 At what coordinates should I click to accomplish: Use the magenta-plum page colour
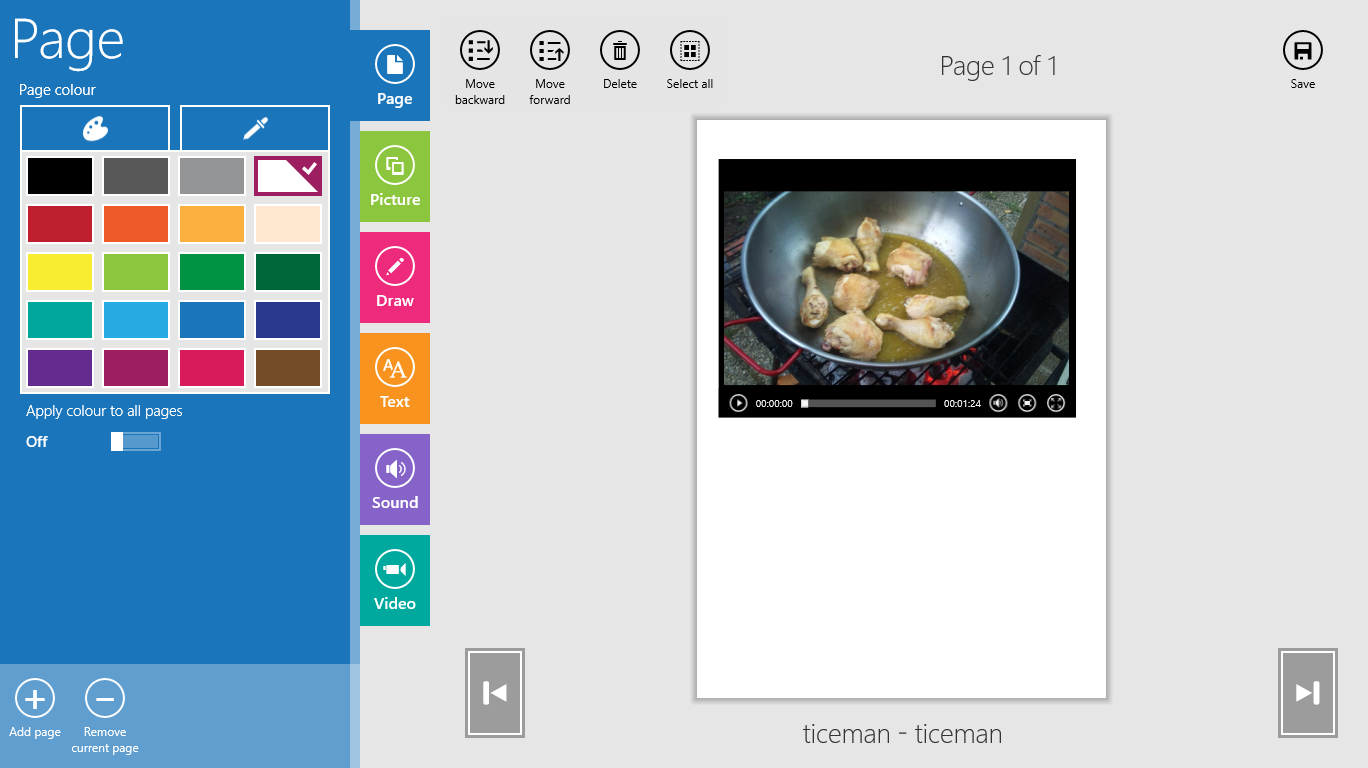click(x=136, y=368)
